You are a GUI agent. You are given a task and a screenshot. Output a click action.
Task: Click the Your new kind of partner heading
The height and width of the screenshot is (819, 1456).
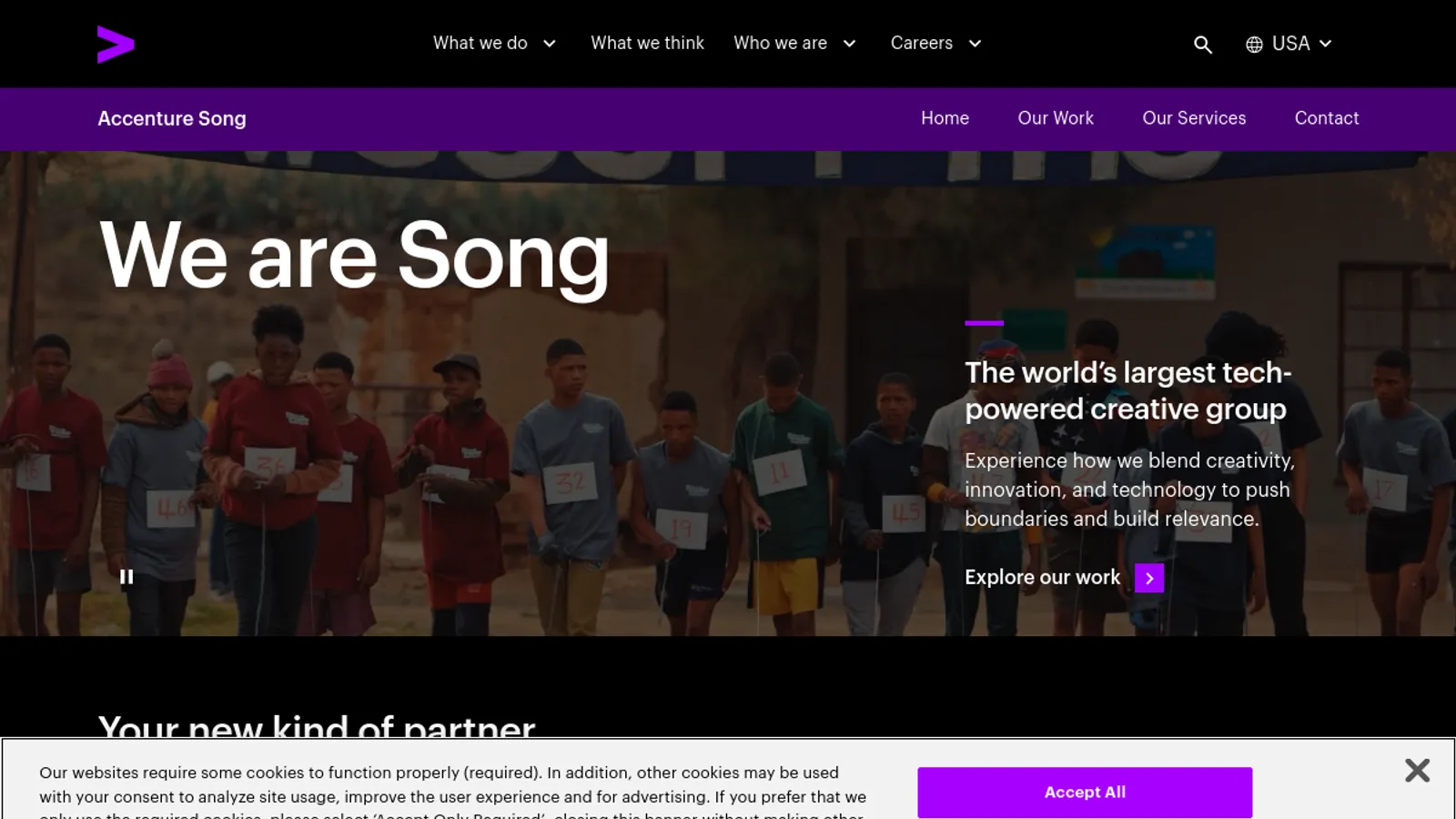[317, 726]
